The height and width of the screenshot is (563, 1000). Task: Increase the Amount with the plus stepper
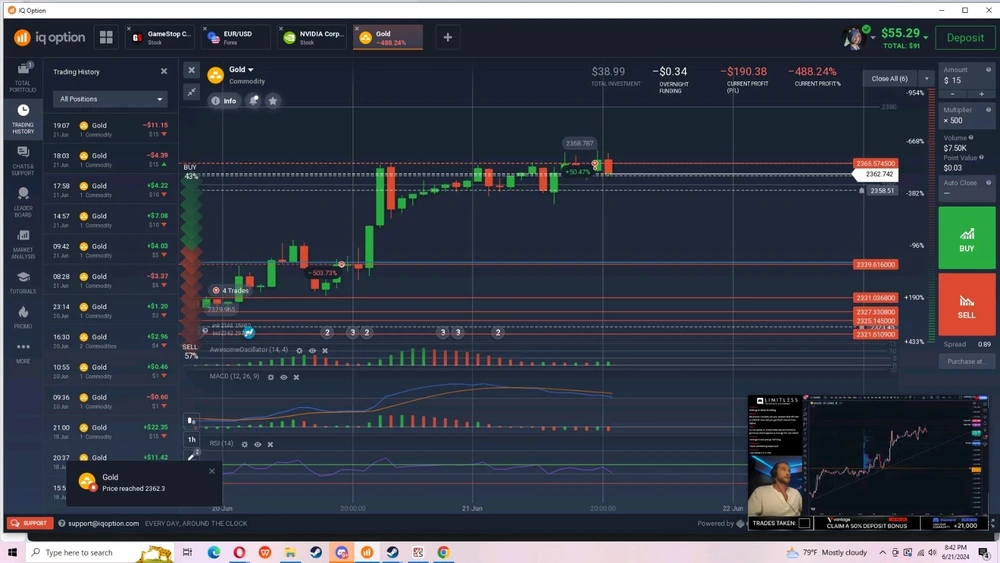pyautogui.click(x=982, y=94)
